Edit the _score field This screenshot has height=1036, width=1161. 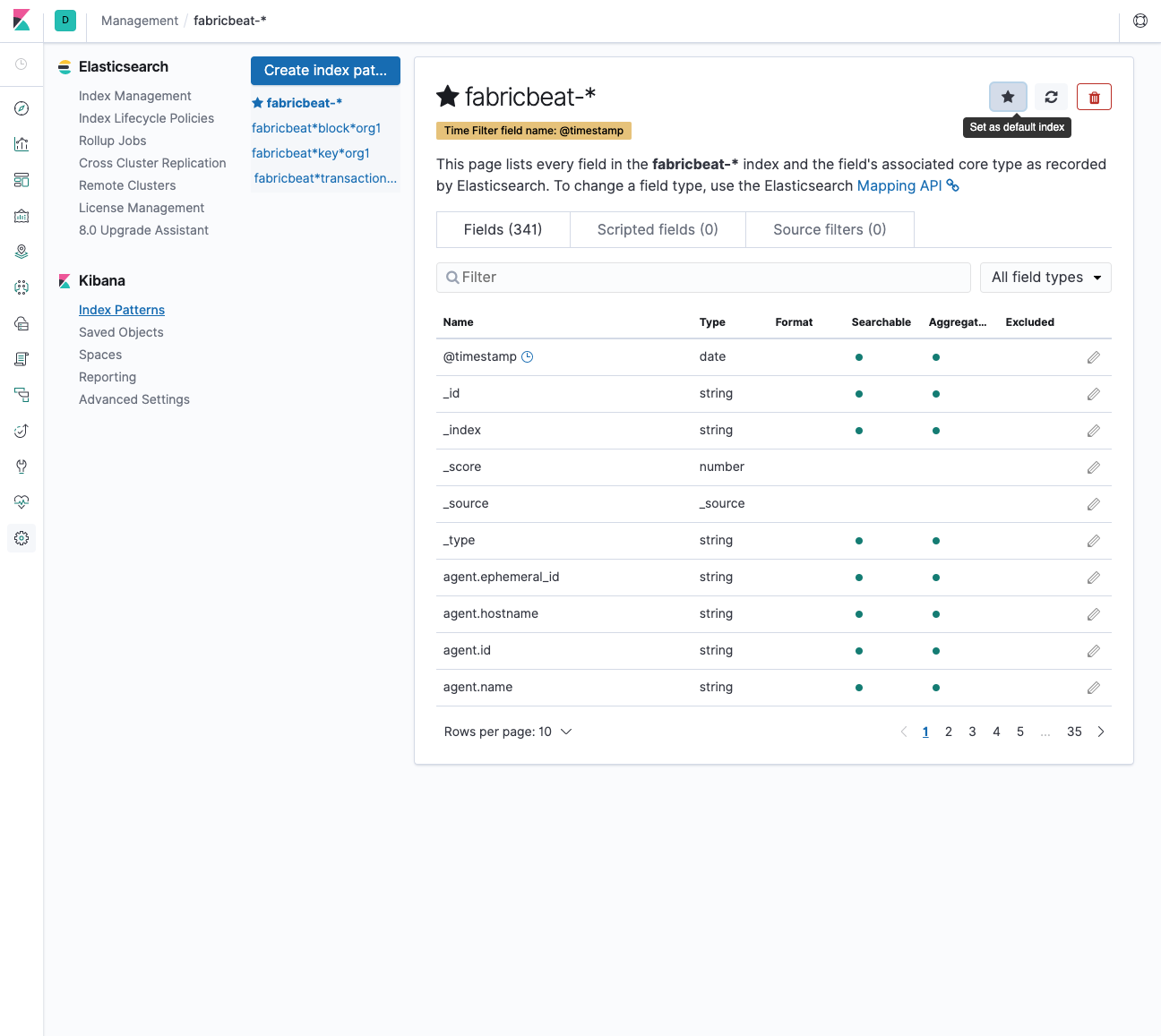[1094, 467]
